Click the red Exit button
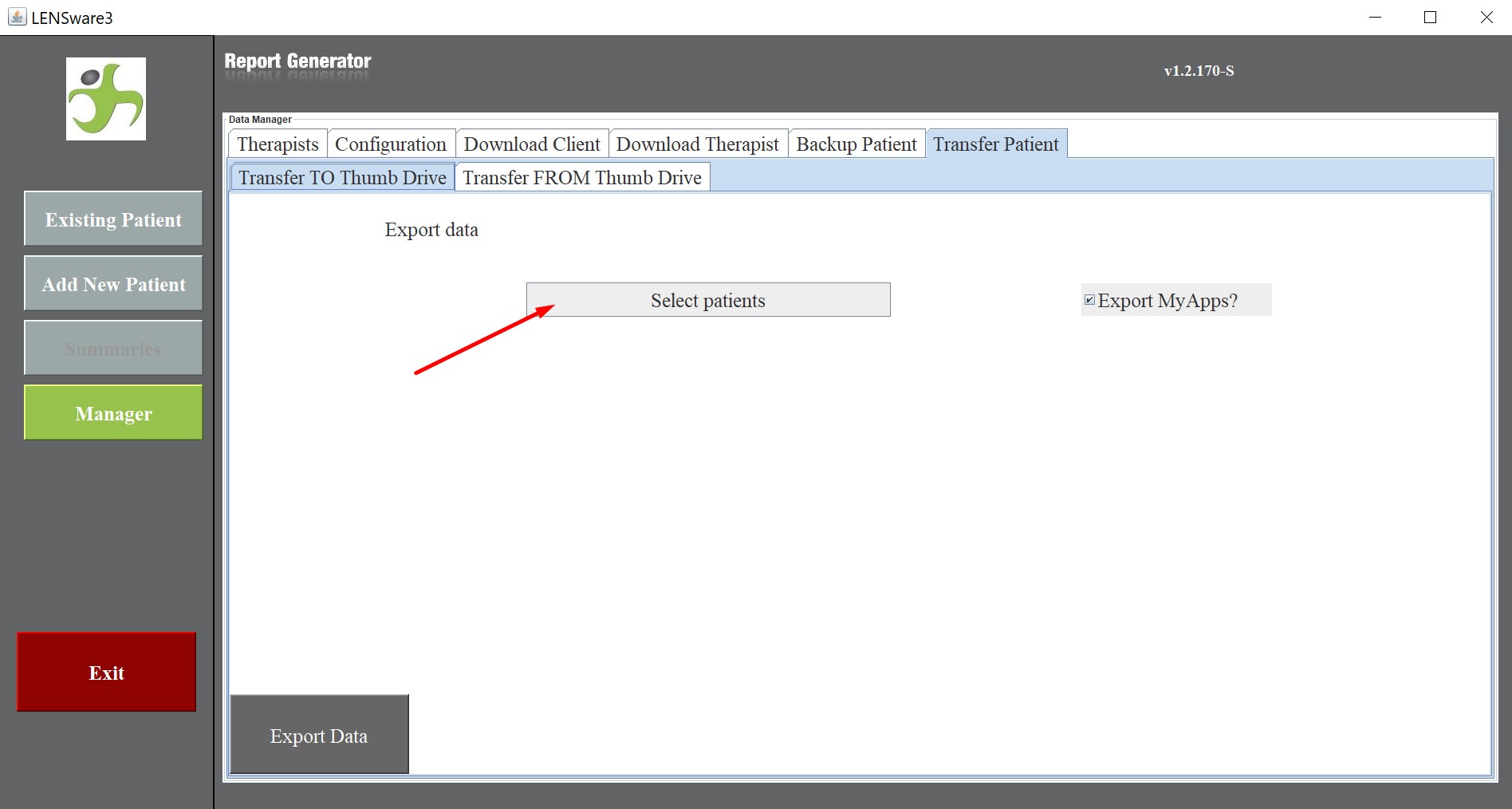The height and width of the screenshot is (809, 1512). coord(106,672)
